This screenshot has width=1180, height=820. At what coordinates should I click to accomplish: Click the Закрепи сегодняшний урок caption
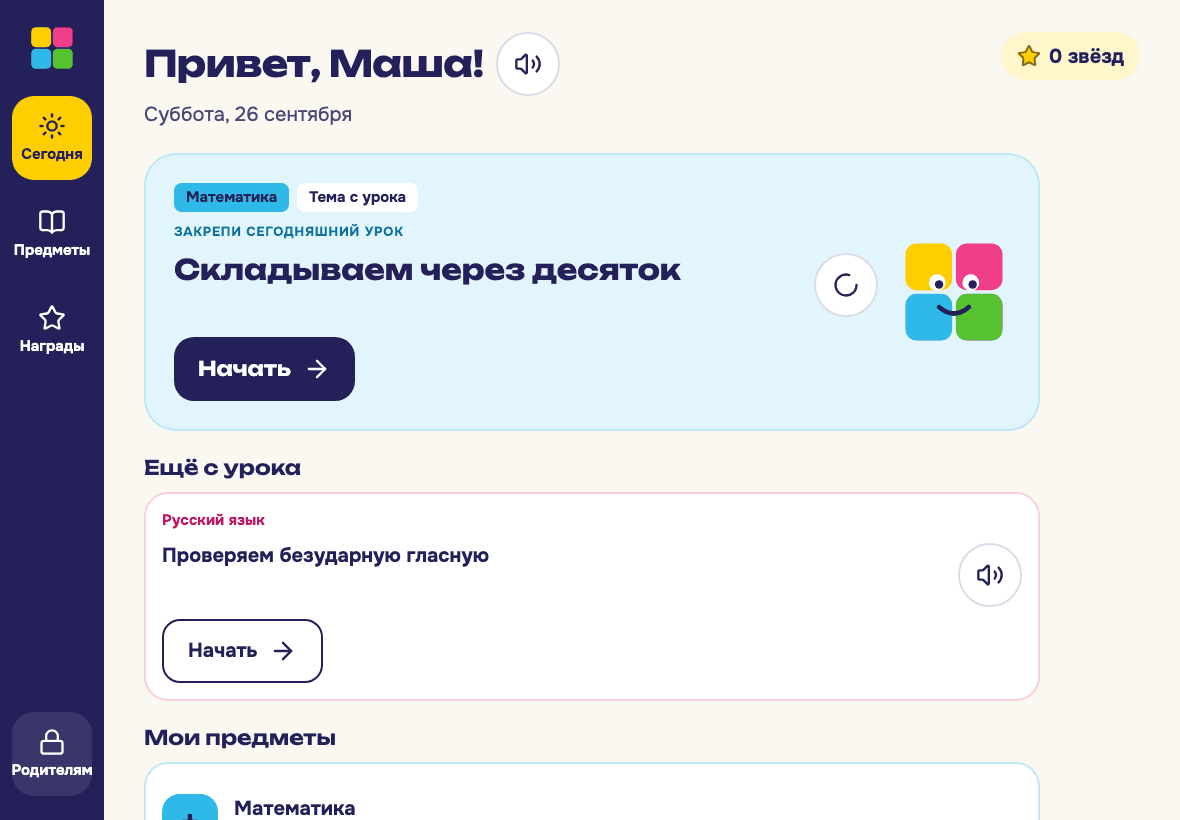[288, 232]
